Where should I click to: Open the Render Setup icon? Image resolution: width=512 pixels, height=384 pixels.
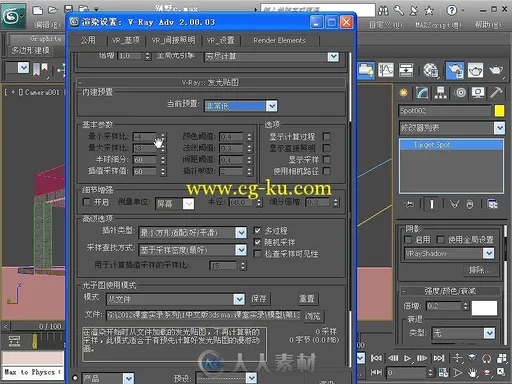455,70
